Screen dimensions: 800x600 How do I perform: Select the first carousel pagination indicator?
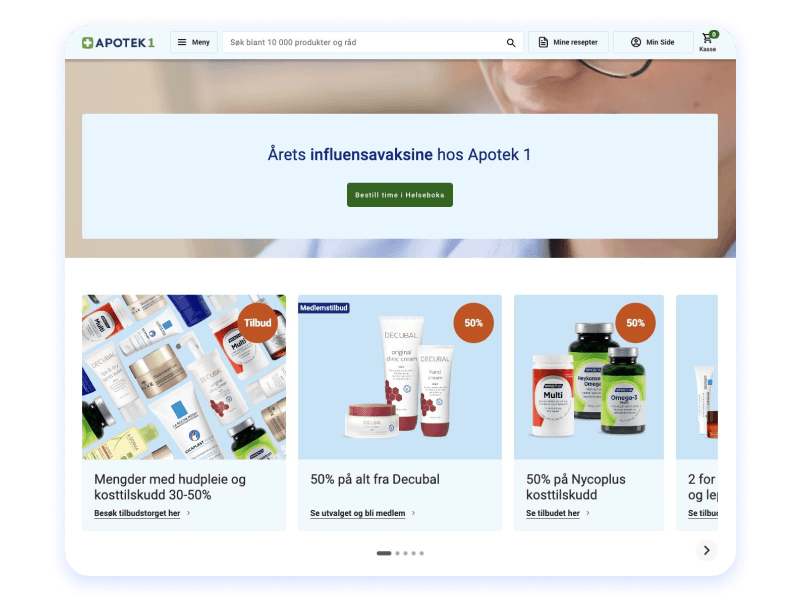tap(383, 553)
